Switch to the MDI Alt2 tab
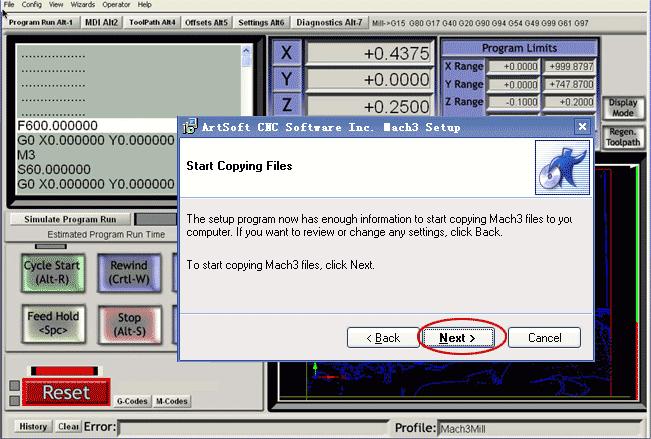Screen dimensions: 651x439 [101, 22]
